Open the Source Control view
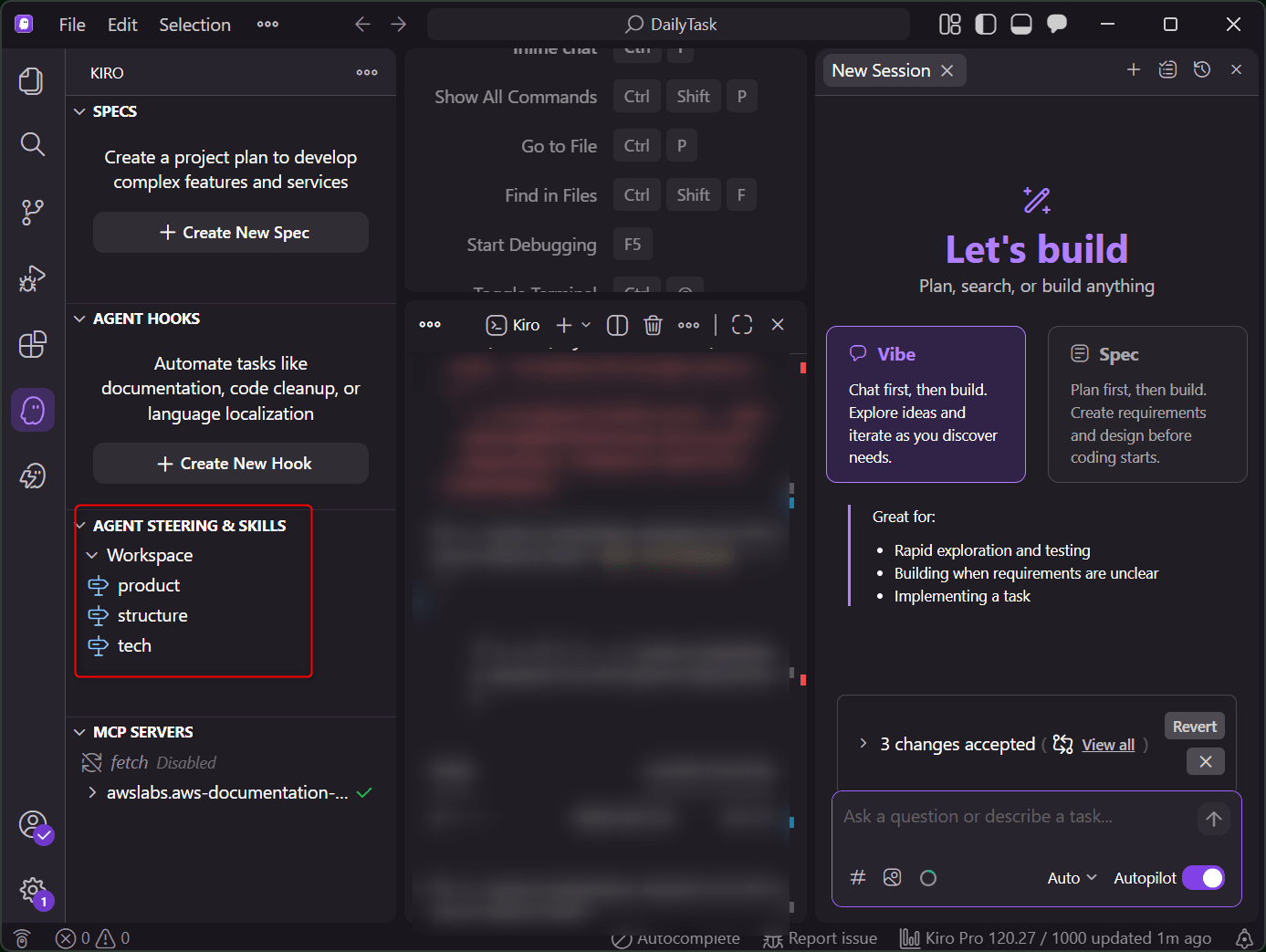1266x952 pixels. 32,212
